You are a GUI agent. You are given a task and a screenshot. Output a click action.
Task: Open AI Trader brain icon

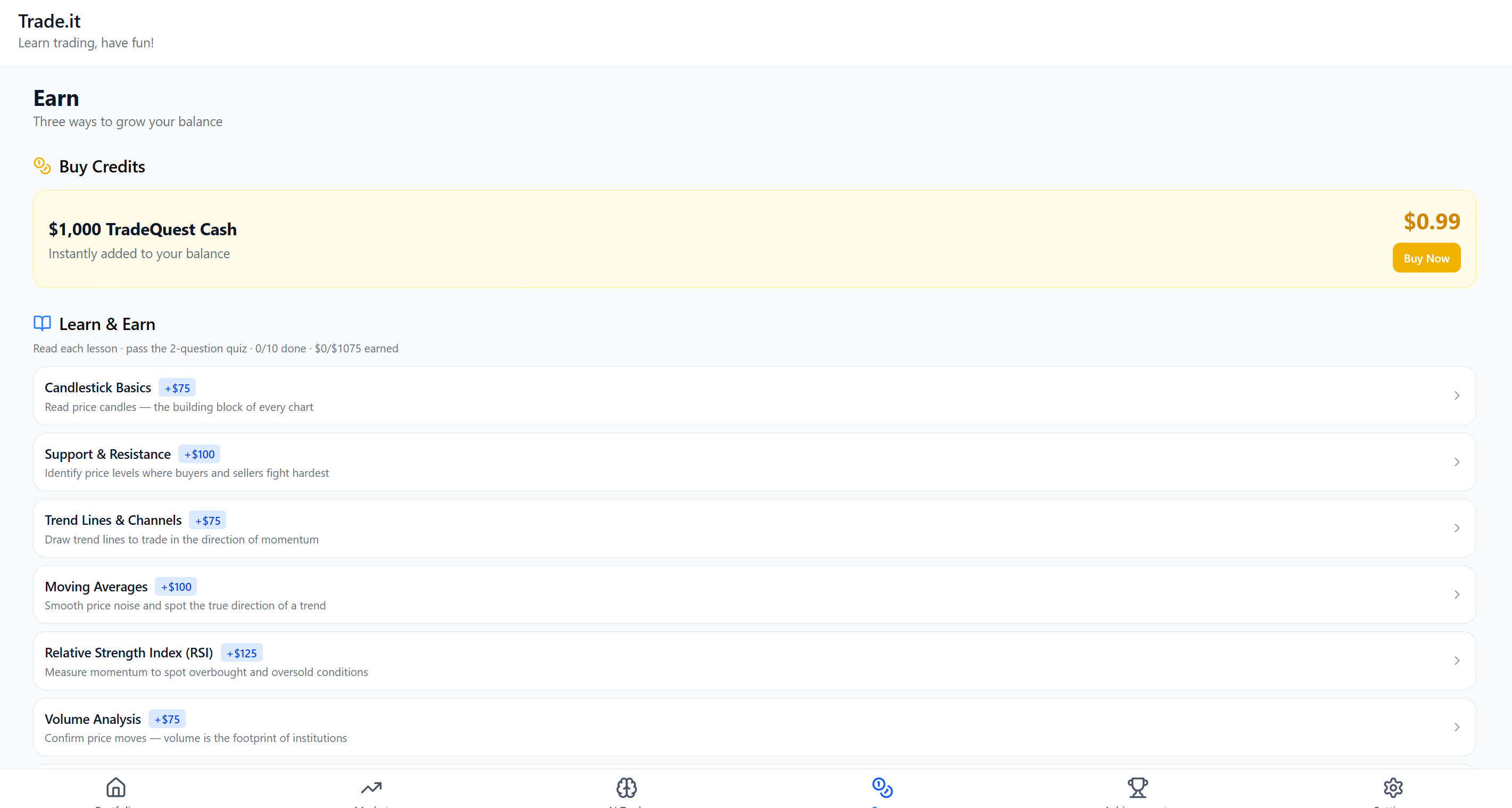[626, 787]
